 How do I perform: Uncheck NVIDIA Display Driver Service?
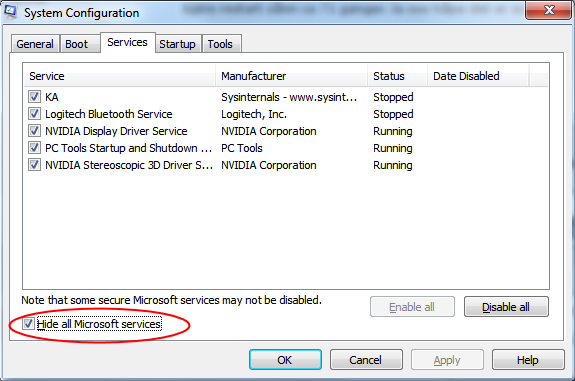(x=34, y=131)
